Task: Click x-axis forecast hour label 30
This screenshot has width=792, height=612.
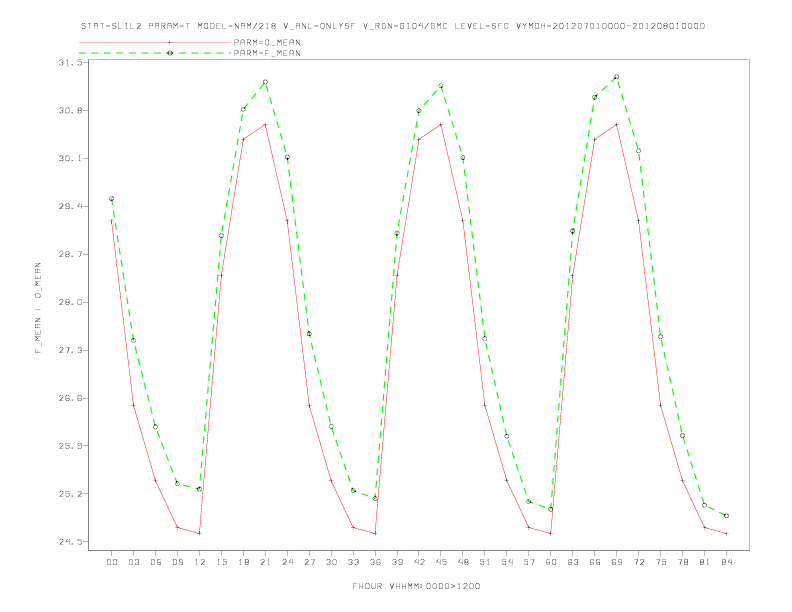Action: pyautogui.click(x=331, y=562)
